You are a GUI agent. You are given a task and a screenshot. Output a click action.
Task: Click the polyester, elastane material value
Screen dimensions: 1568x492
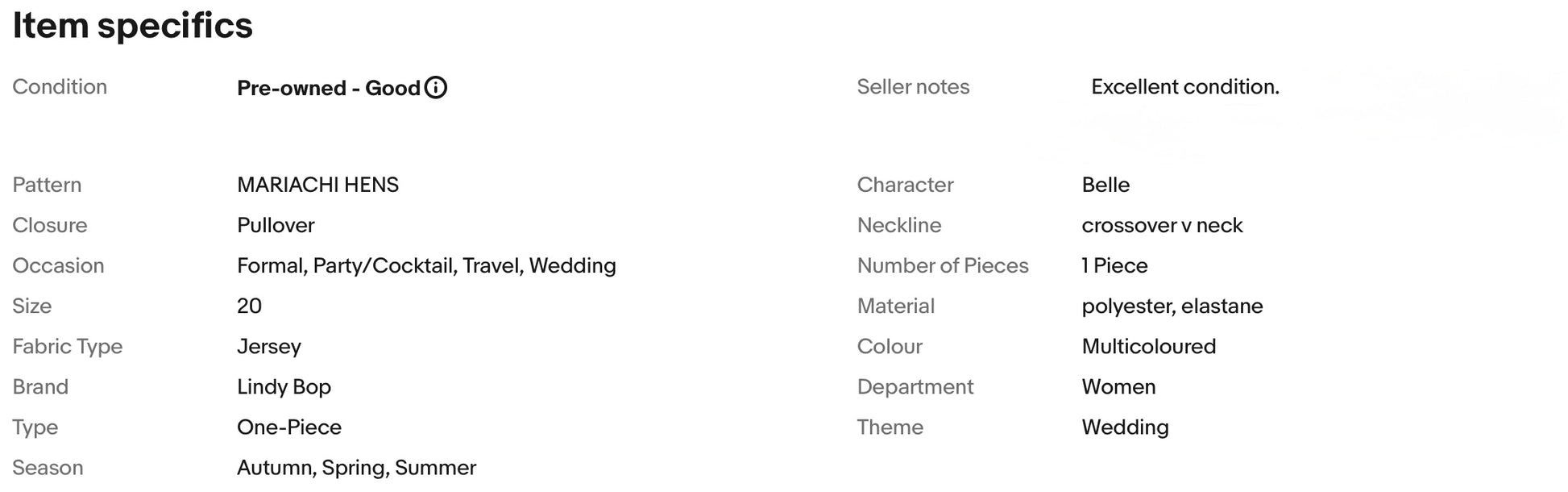pyautogui.click(x=1172, y=306)
